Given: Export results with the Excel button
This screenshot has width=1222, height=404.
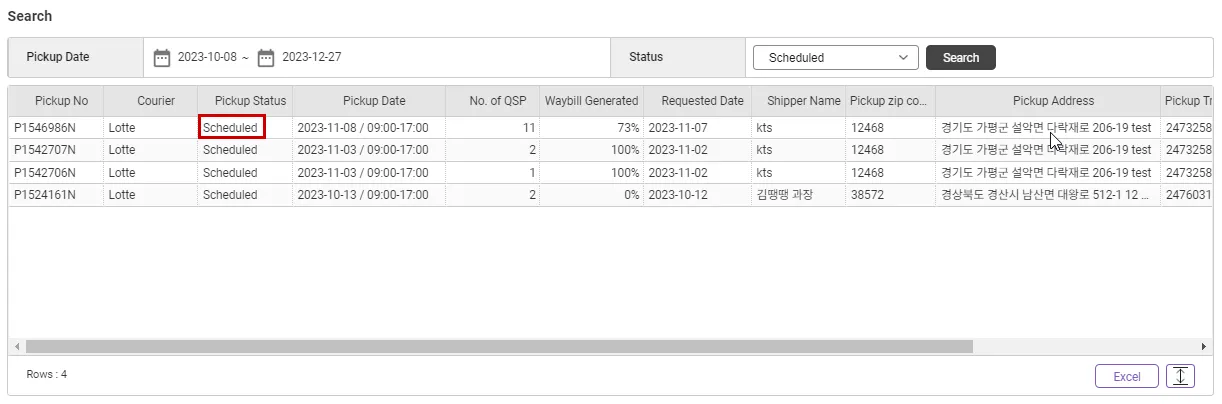Looking at the screenshot, I should pos(1127,376).
